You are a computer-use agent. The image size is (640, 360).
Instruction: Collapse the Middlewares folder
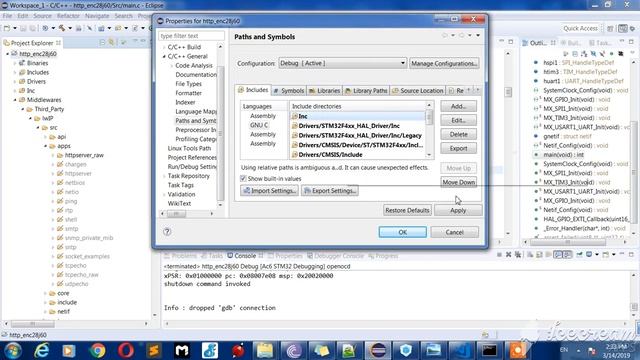(15, 100)
